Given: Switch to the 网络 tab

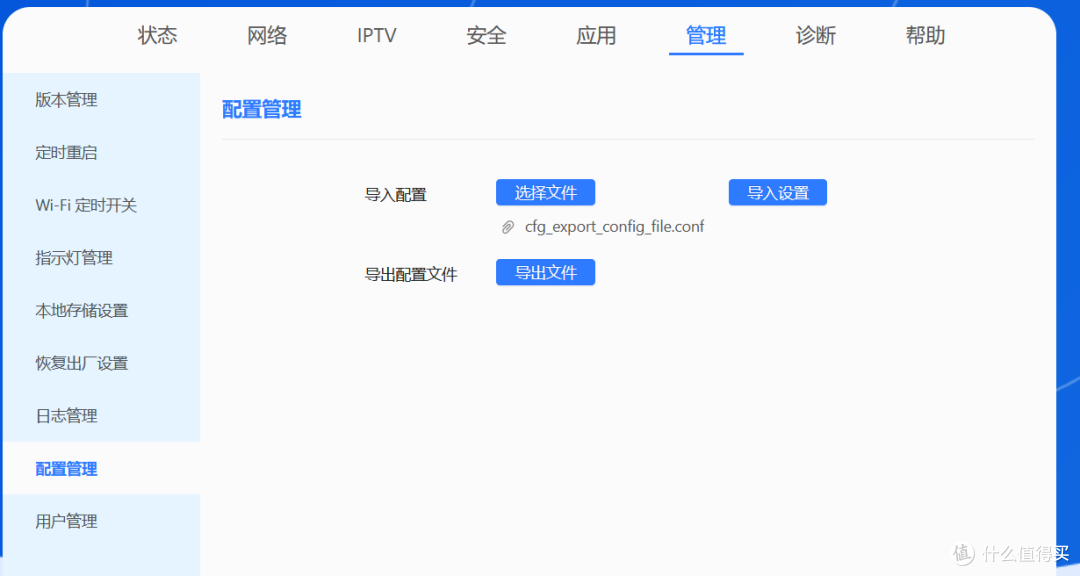Looking at the screenshot, I should point(267,35).
